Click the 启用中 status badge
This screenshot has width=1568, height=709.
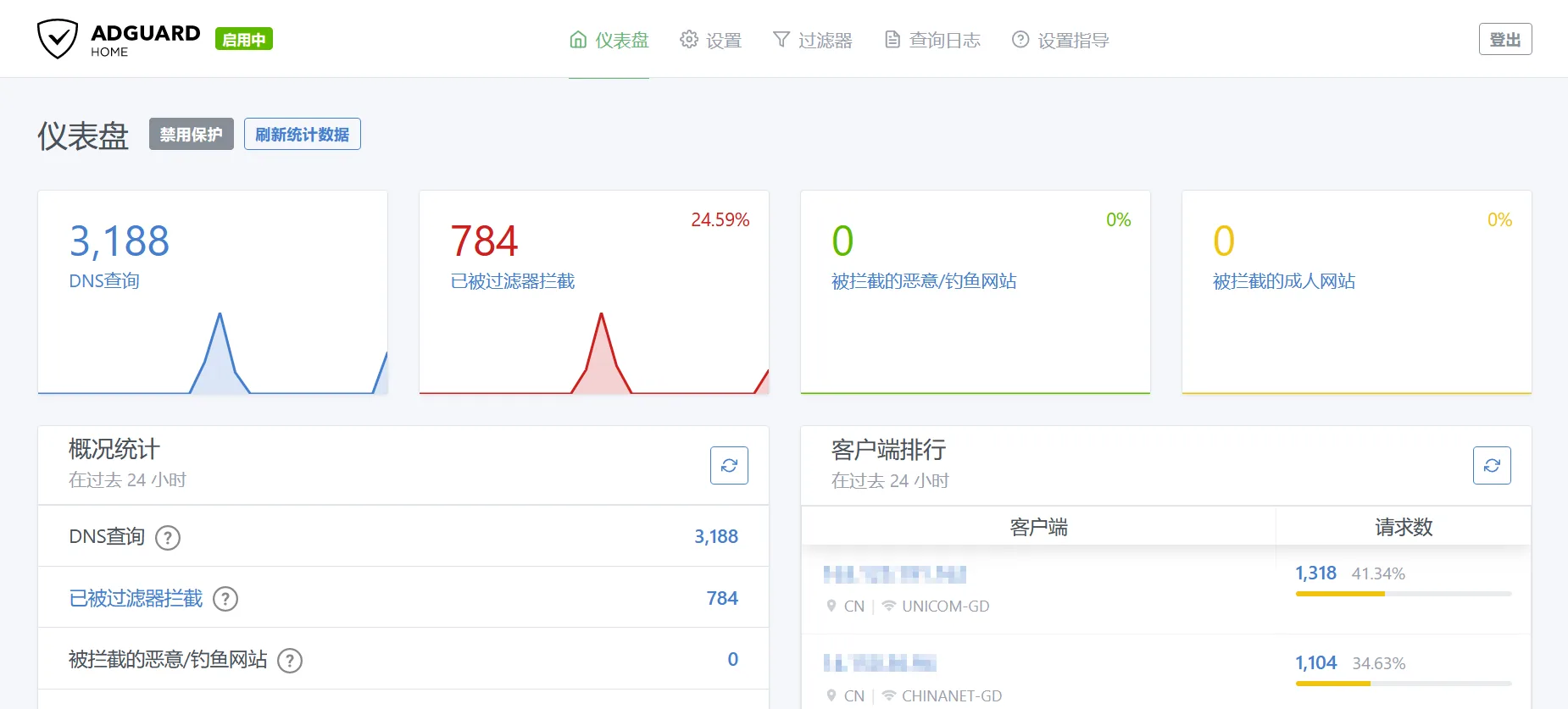tap(244, 39)
